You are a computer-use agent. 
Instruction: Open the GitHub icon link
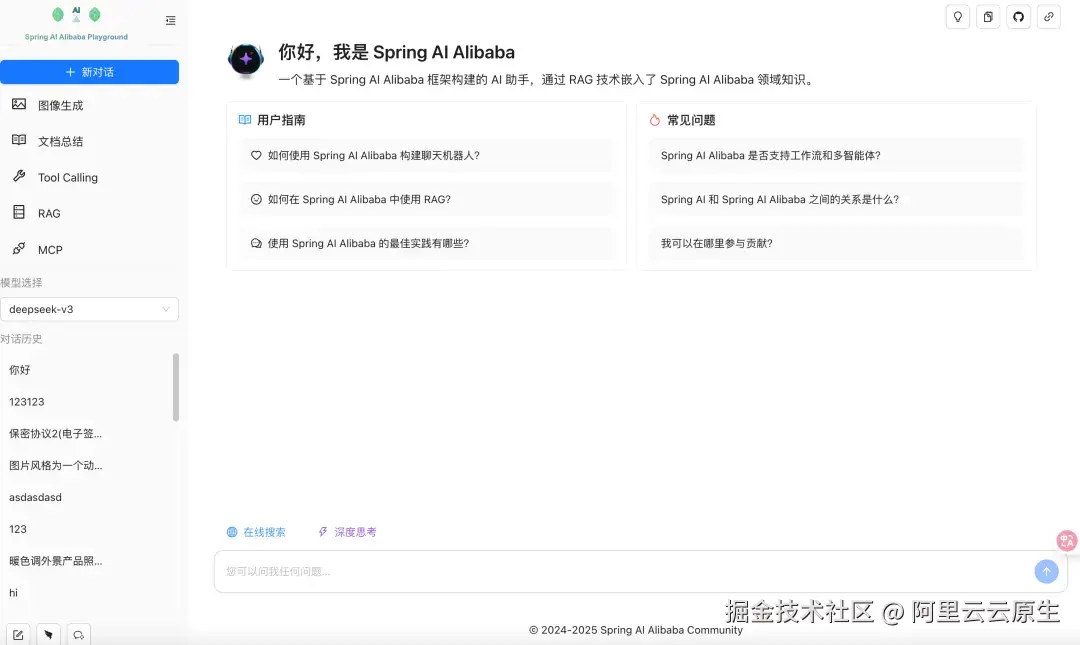pos(1018,17)
